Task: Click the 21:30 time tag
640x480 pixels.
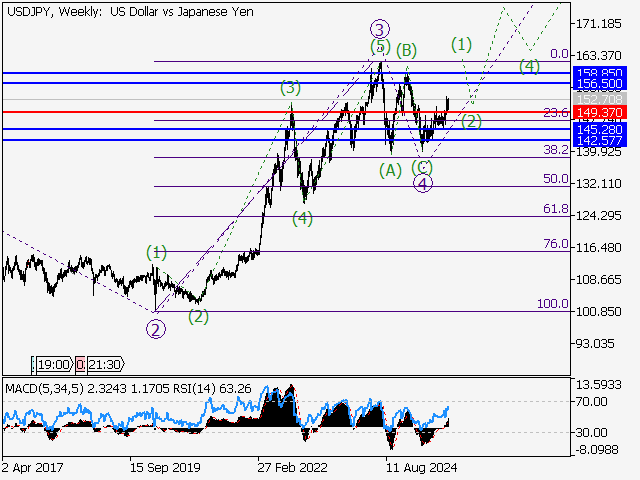Action: tap(105, 365)
